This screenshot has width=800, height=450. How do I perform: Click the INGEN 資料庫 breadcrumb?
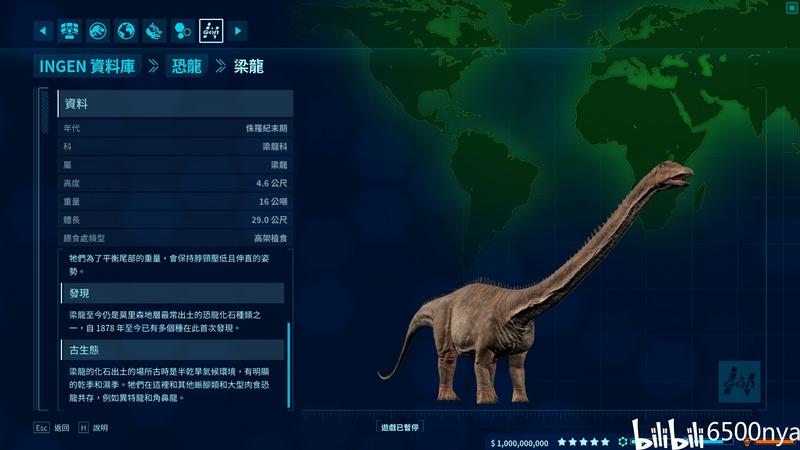(87, 66)
